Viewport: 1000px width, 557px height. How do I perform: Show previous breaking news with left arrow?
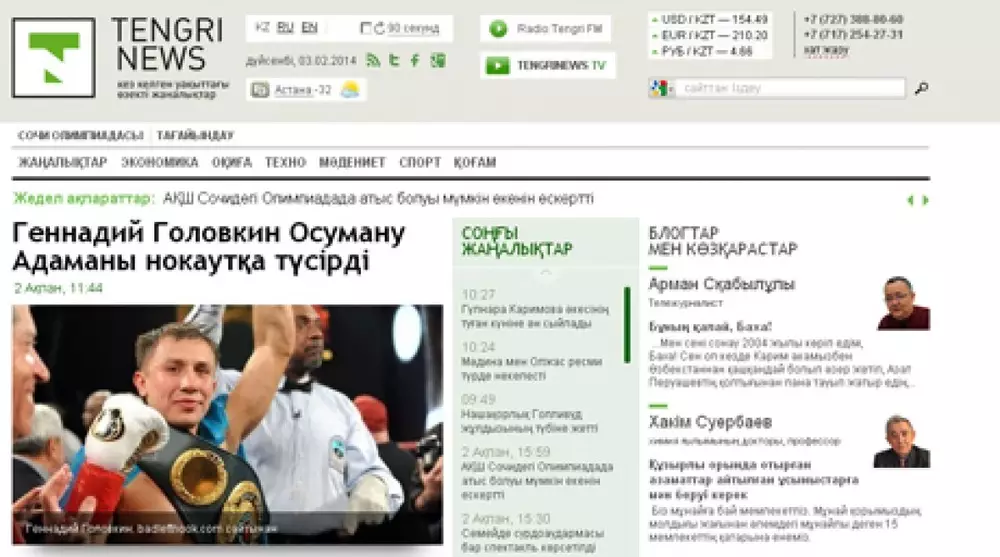pos(910,200)
